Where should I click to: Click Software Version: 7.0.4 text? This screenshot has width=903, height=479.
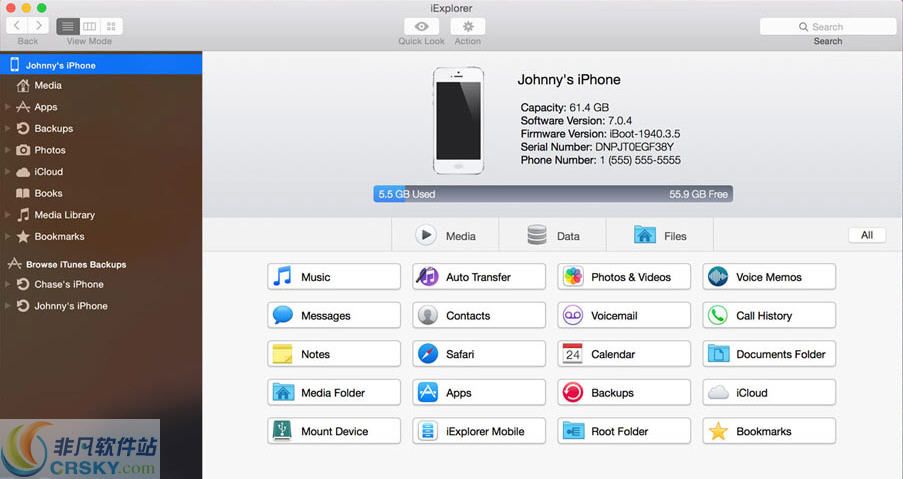[x=576, y=121]
